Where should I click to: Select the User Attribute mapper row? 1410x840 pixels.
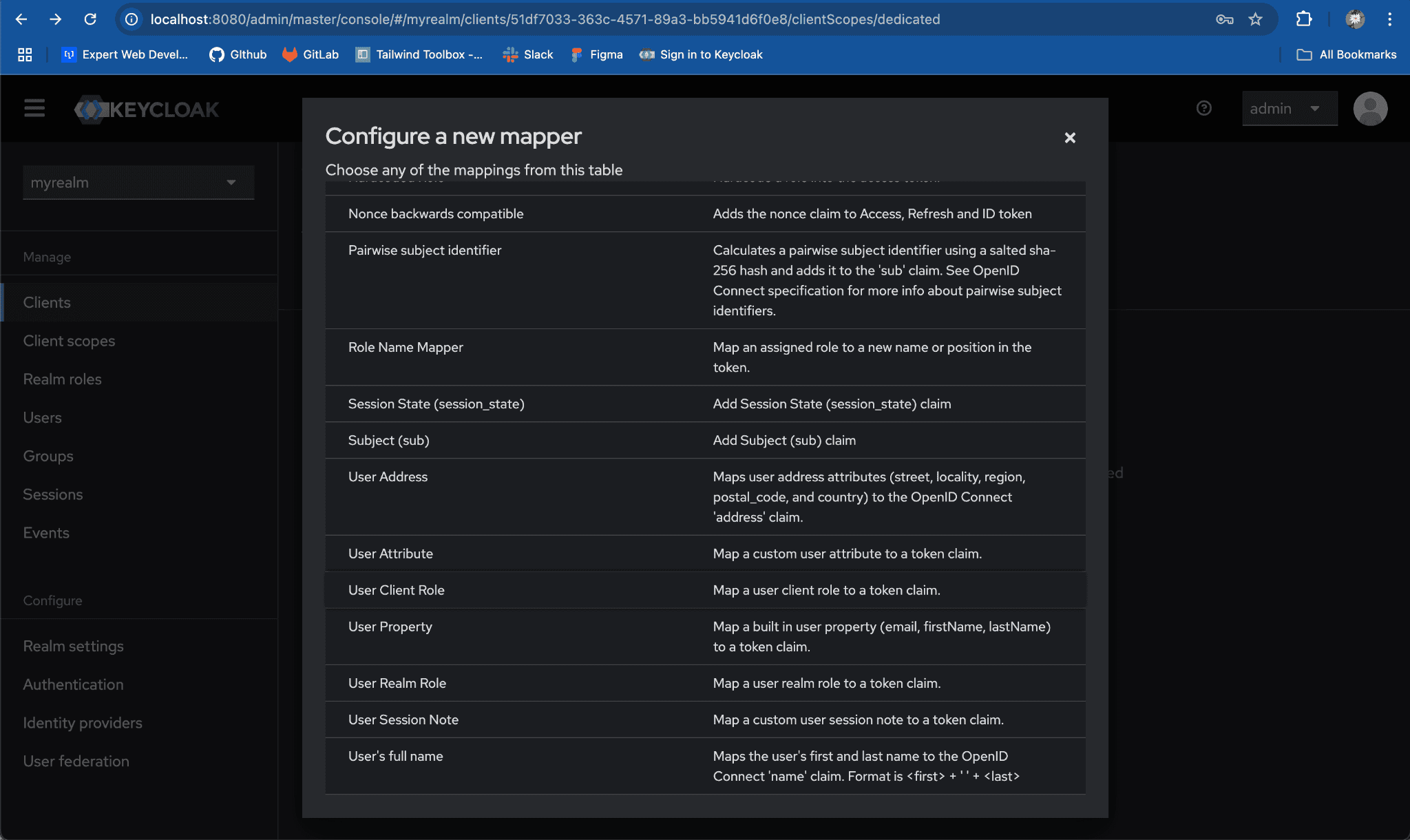(390, 554)
